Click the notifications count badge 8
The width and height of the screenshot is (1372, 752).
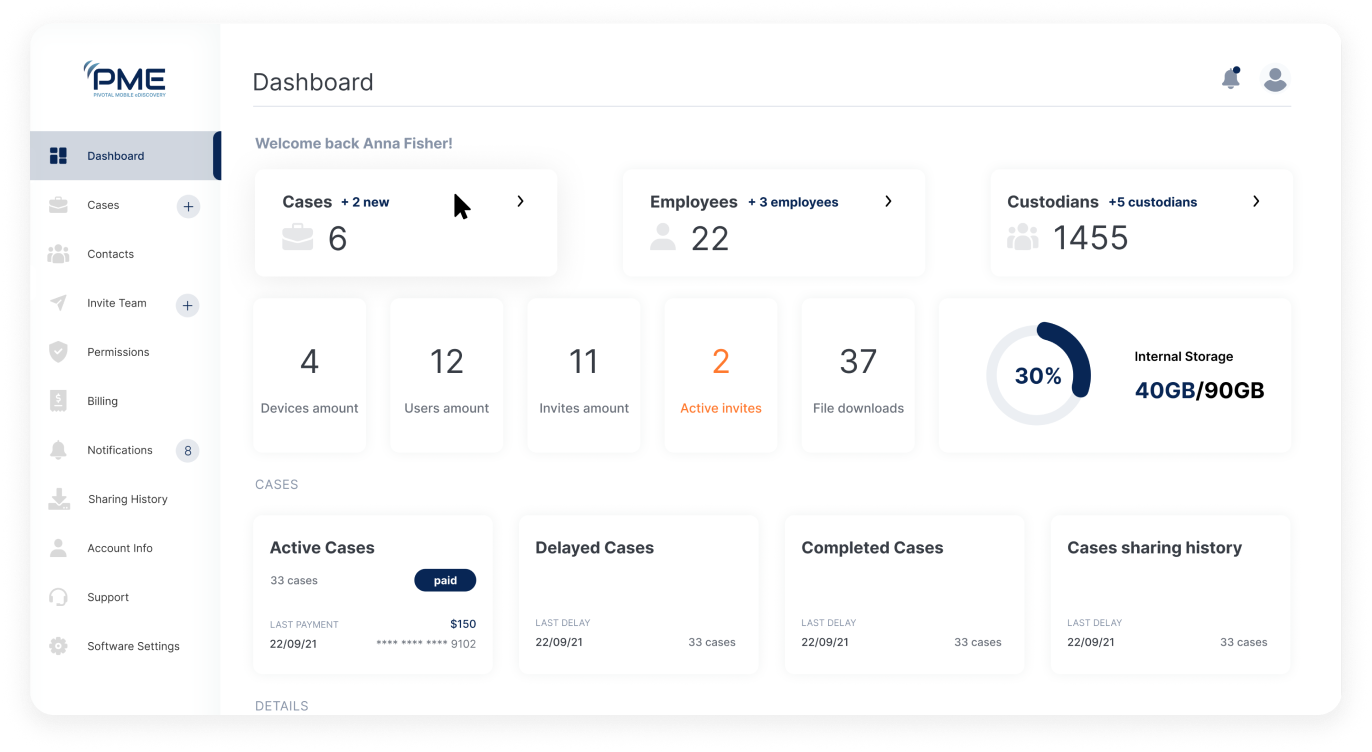coord(187,451)
